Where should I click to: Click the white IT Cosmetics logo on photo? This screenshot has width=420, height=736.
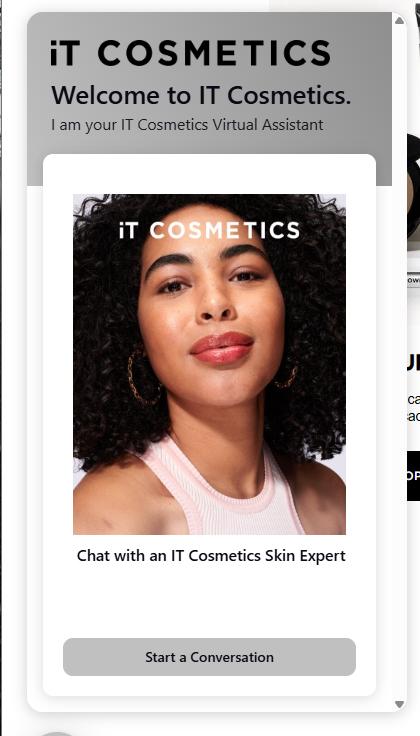pyautogui.click(x=209, y=230)
